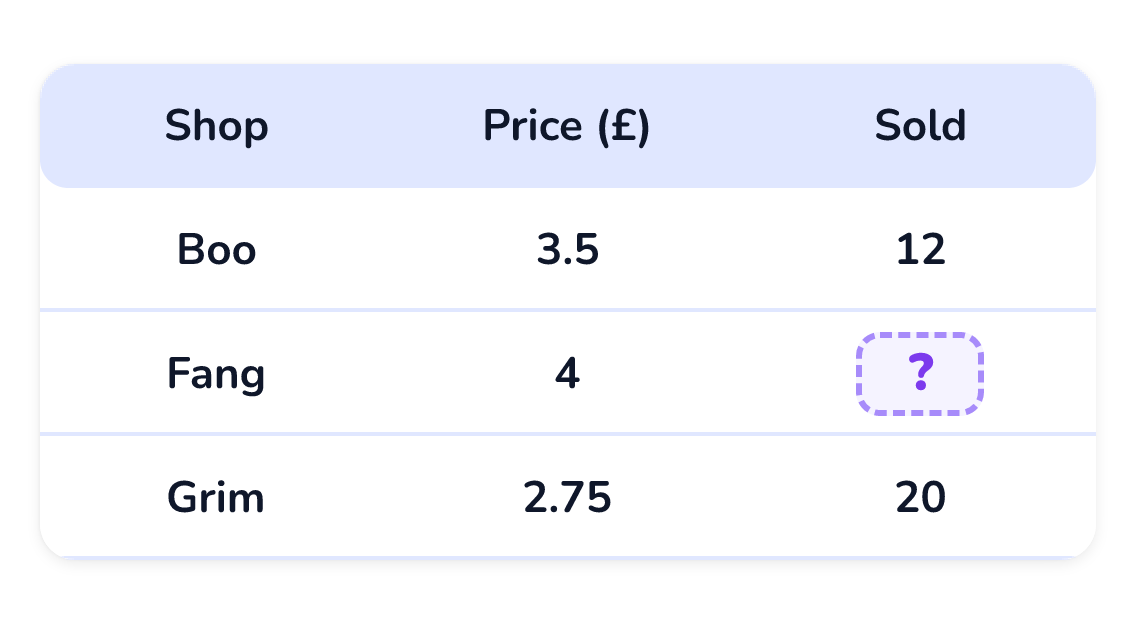Click the 3.5 price value
The image size is (1136, 624).
(567, 249)
